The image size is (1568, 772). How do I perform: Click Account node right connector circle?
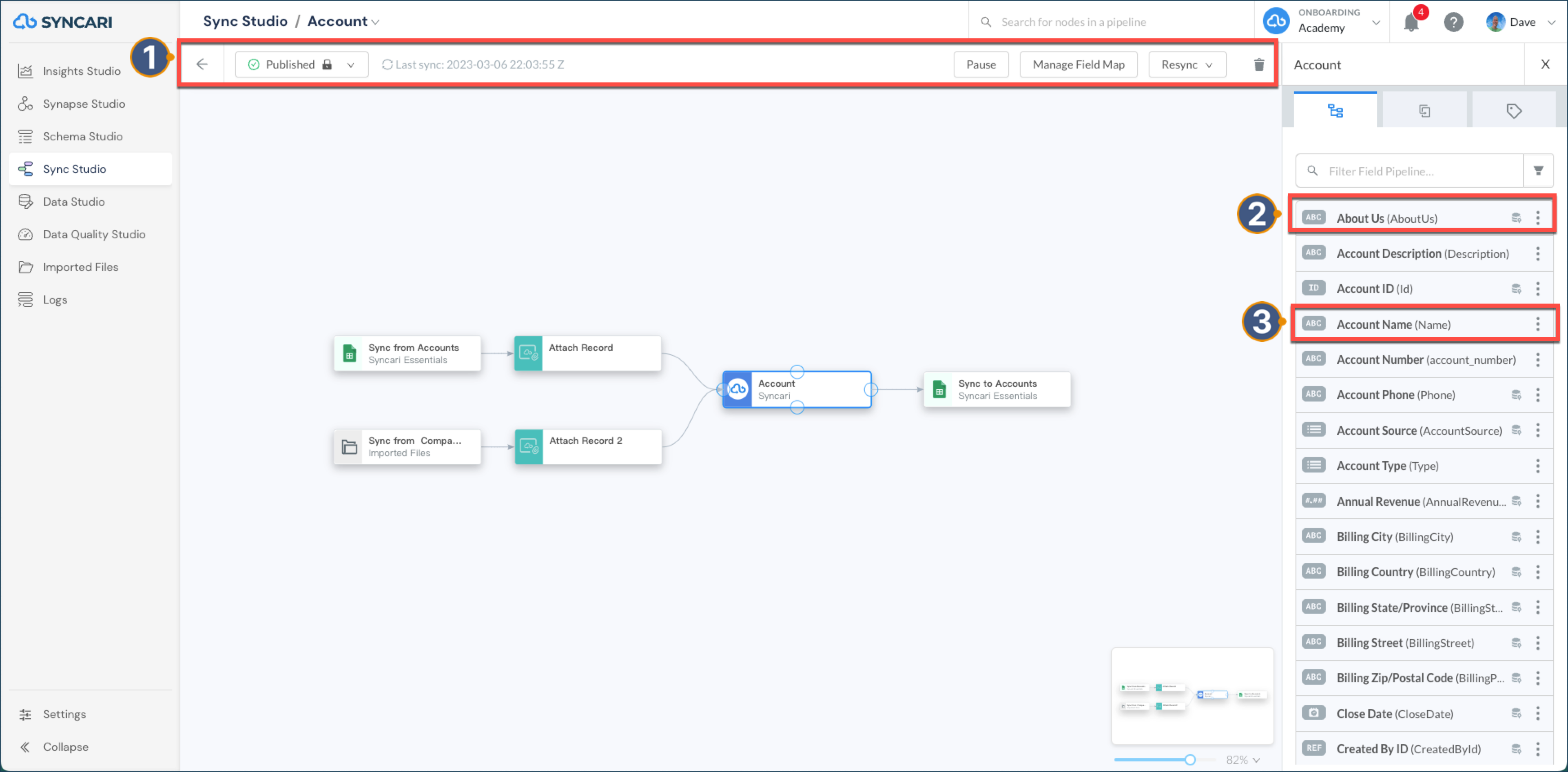871,390
